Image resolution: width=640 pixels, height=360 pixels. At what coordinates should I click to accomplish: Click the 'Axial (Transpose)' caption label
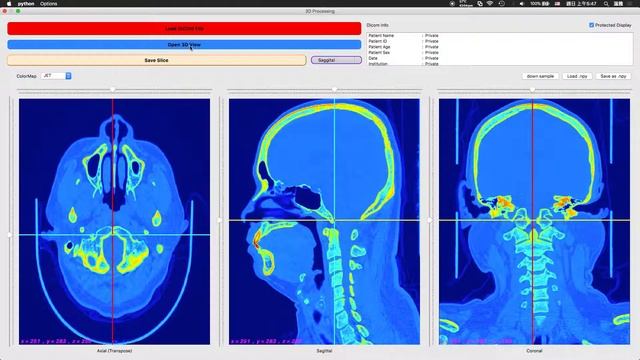click(114, 351)
